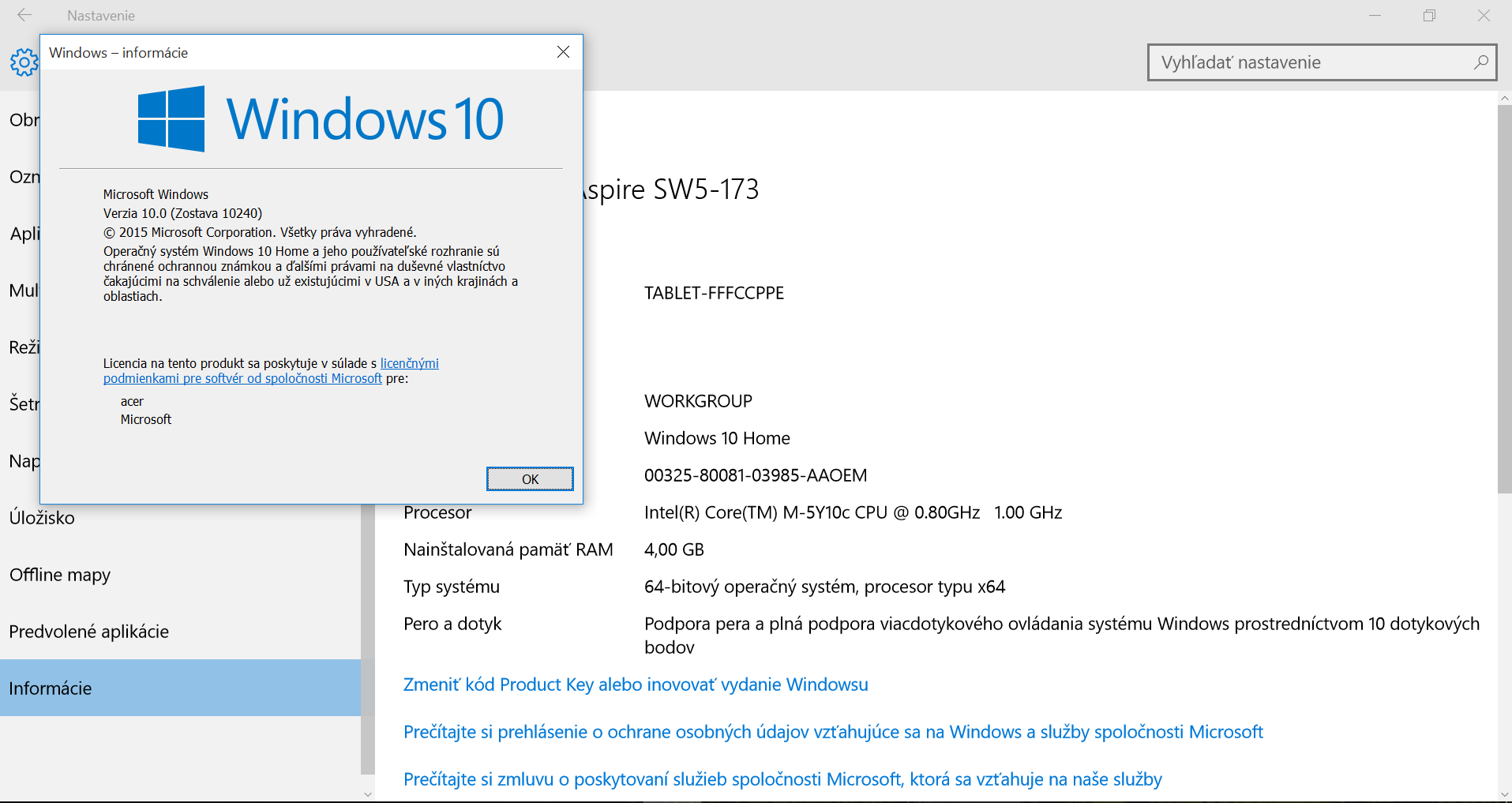
Task: Click the 64-bitový operačný systém value
Action: tap(824, 587)
